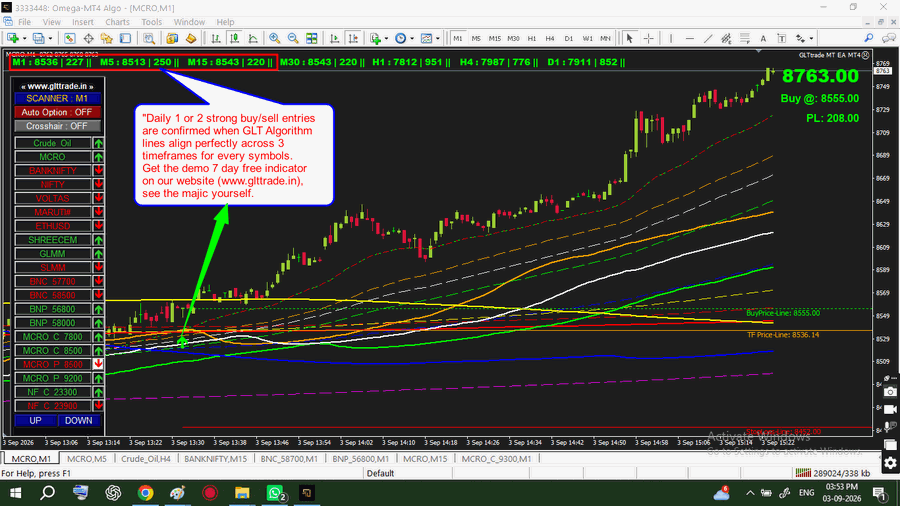900x506 pixels.
Task: Click the camera screenshot sidebar icon
Action: click(890, 392)
